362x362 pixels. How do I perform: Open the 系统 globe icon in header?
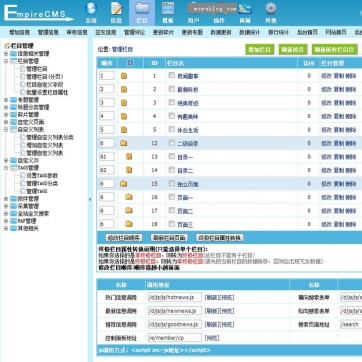(91, 9)
